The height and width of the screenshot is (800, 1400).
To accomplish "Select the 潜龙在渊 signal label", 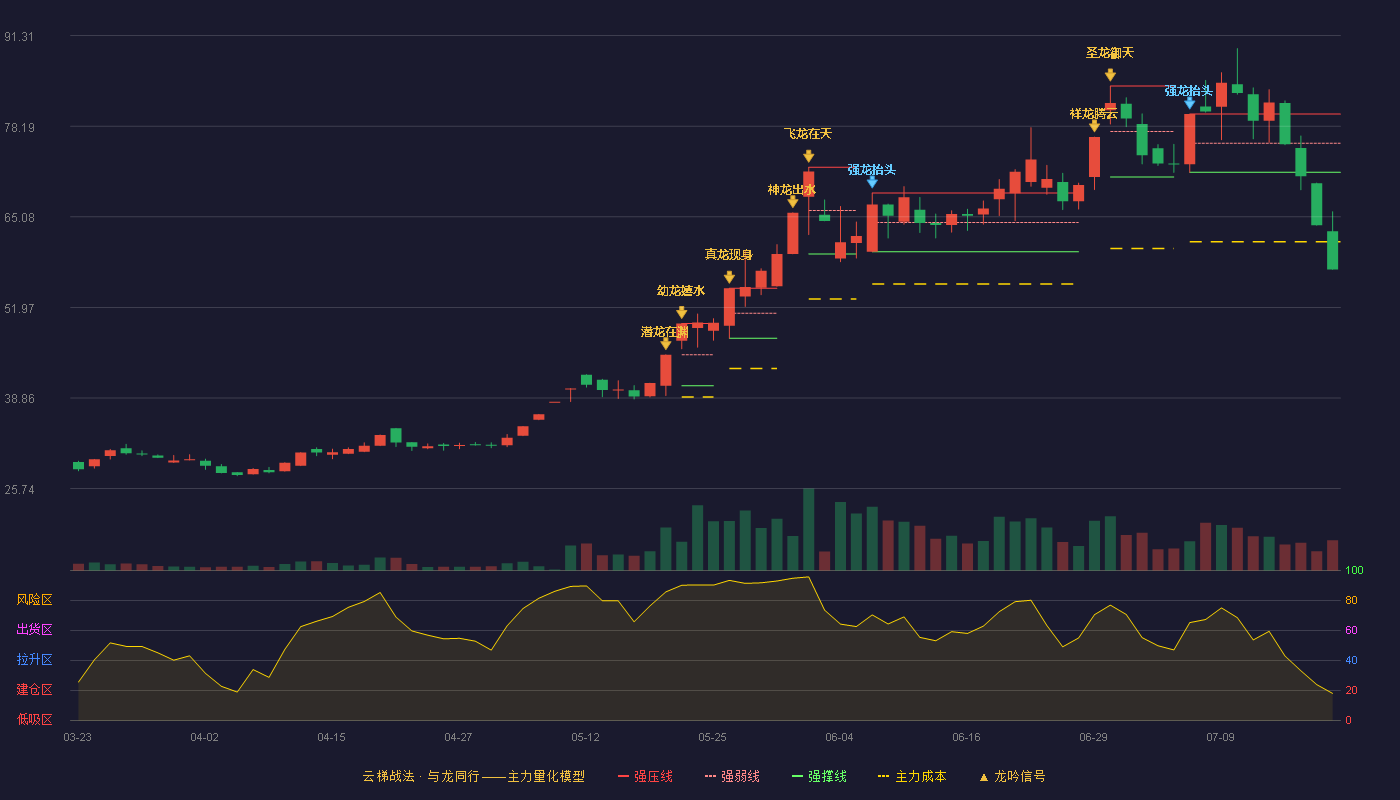I will coord(665,331).
